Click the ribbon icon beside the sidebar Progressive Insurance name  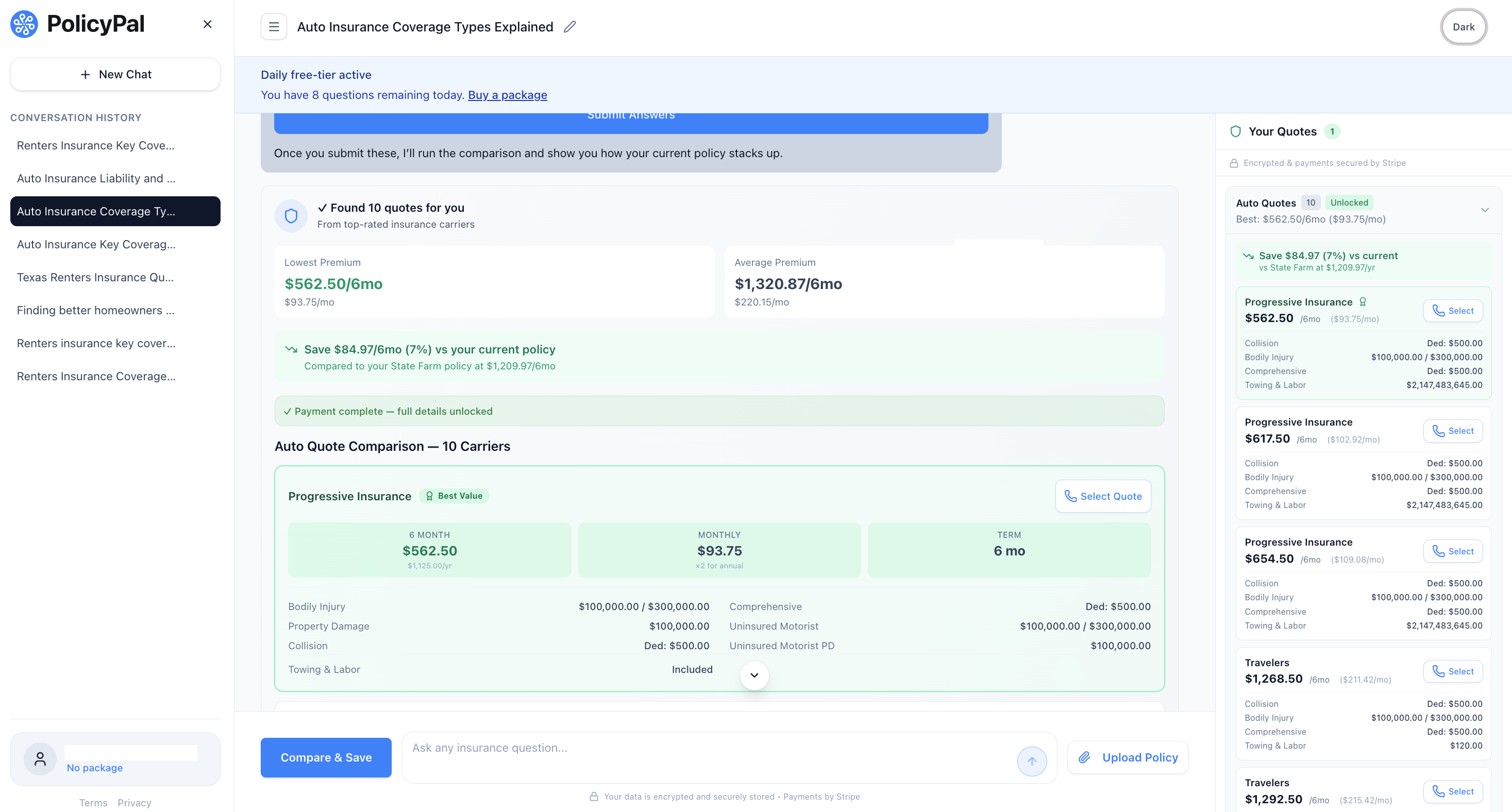click(1363, 302)
